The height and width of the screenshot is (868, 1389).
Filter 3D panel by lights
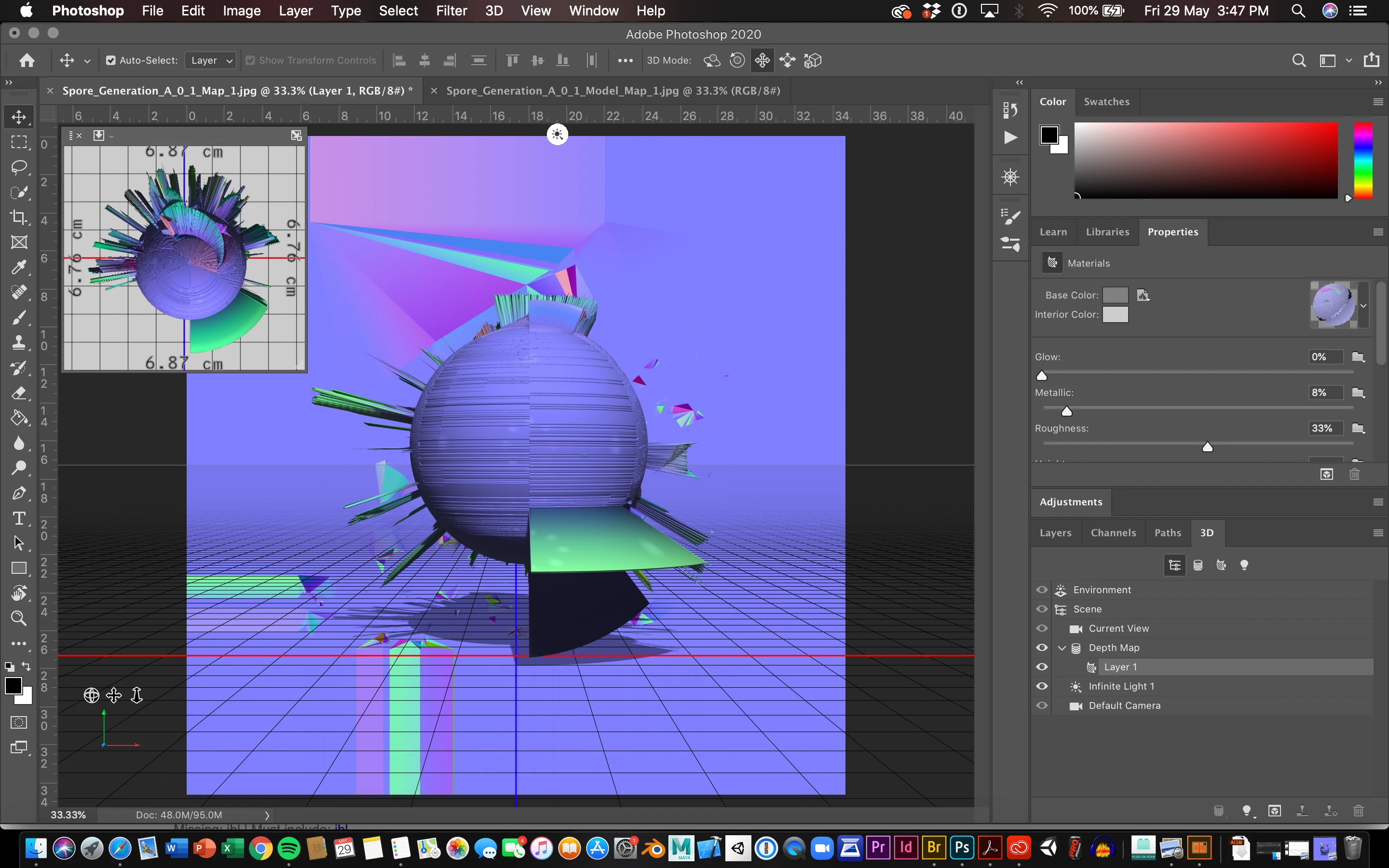point(1244,566)
